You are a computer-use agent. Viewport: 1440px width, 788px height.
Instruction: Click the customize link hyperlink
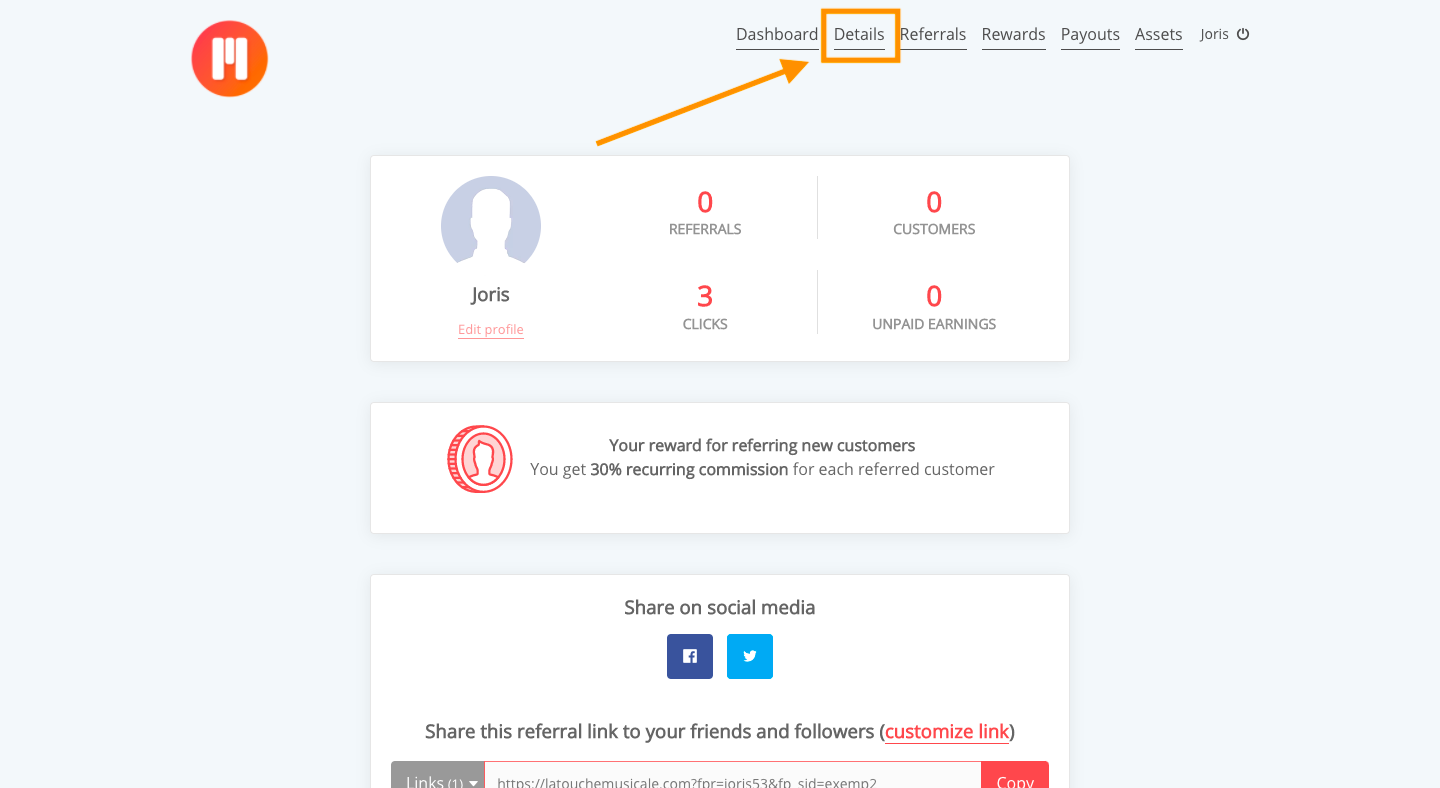pos(947,732)
